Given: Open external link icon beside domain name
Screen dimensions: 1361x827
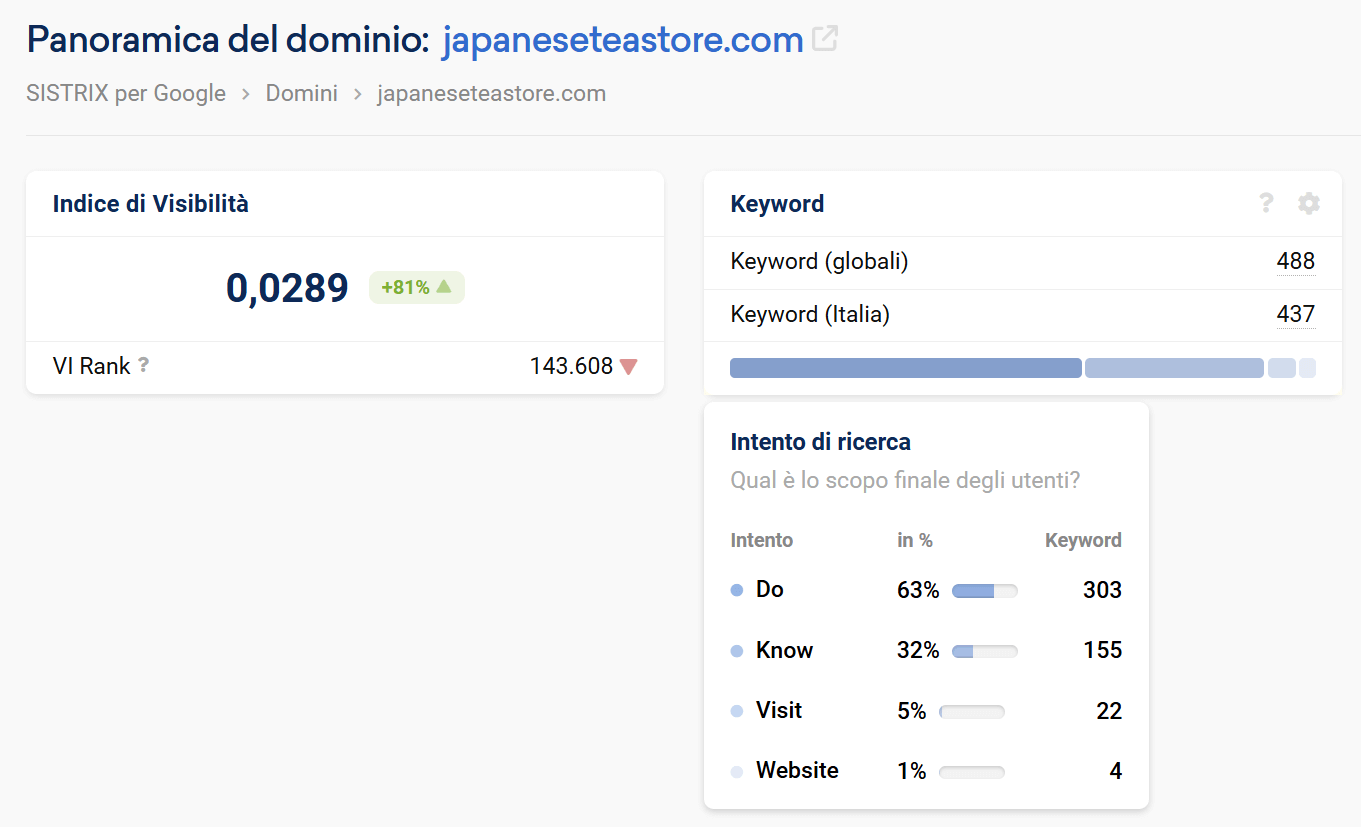Looking at the screenshot, I should 825,39.
